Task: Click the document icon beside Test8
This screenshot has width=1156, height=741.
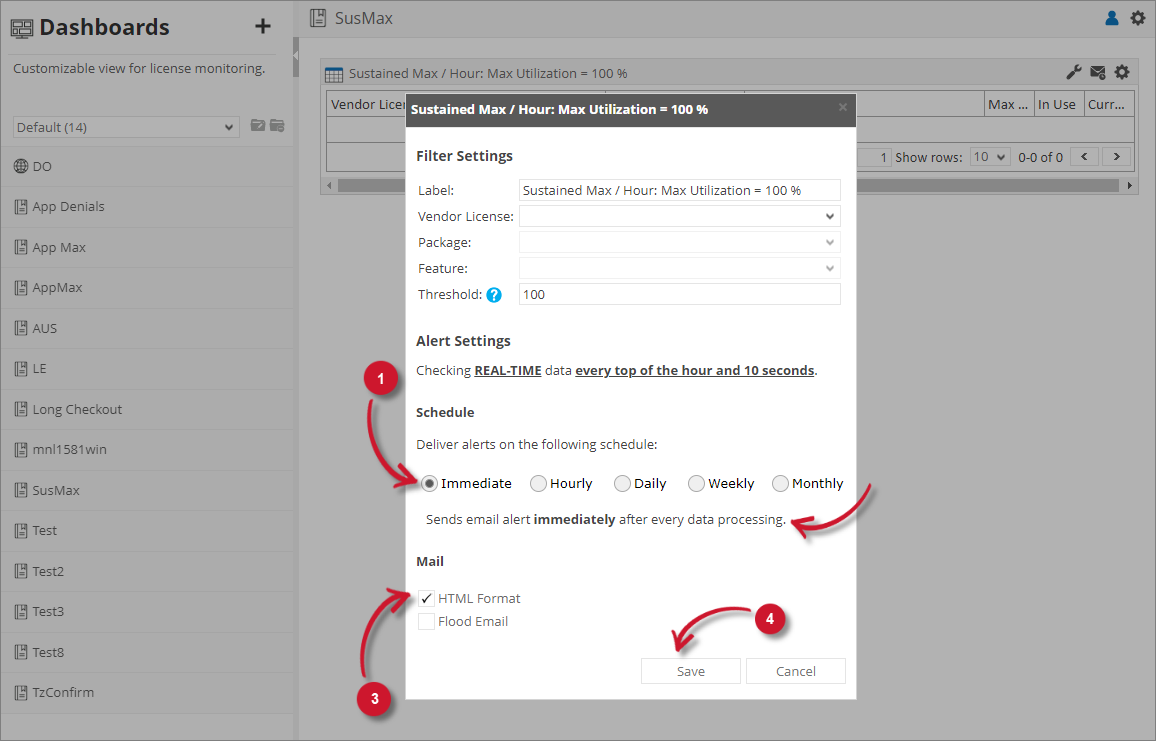Action: [x=21, y=653]
